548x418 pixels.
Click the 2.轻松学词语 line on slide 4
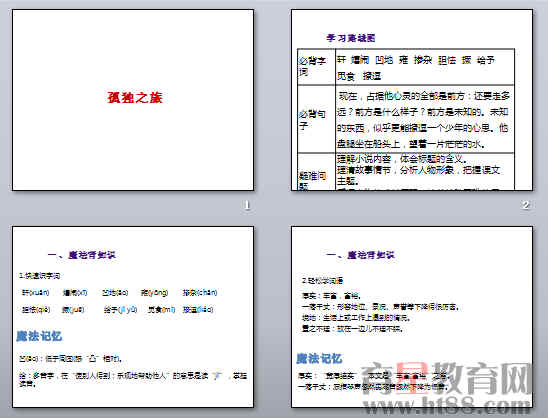[x=323, y=281]
